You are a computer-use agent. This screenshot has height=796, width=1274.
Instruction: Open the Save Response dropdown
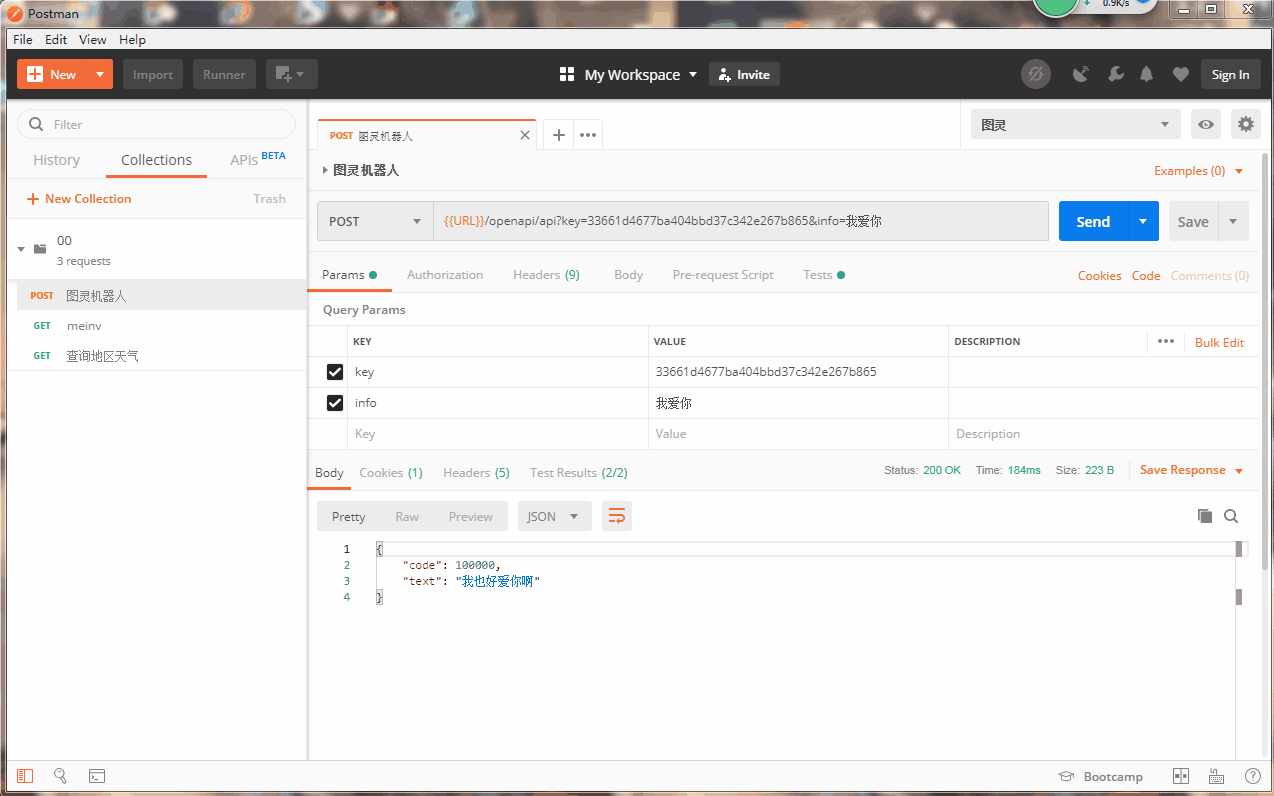pos(1191,470)
